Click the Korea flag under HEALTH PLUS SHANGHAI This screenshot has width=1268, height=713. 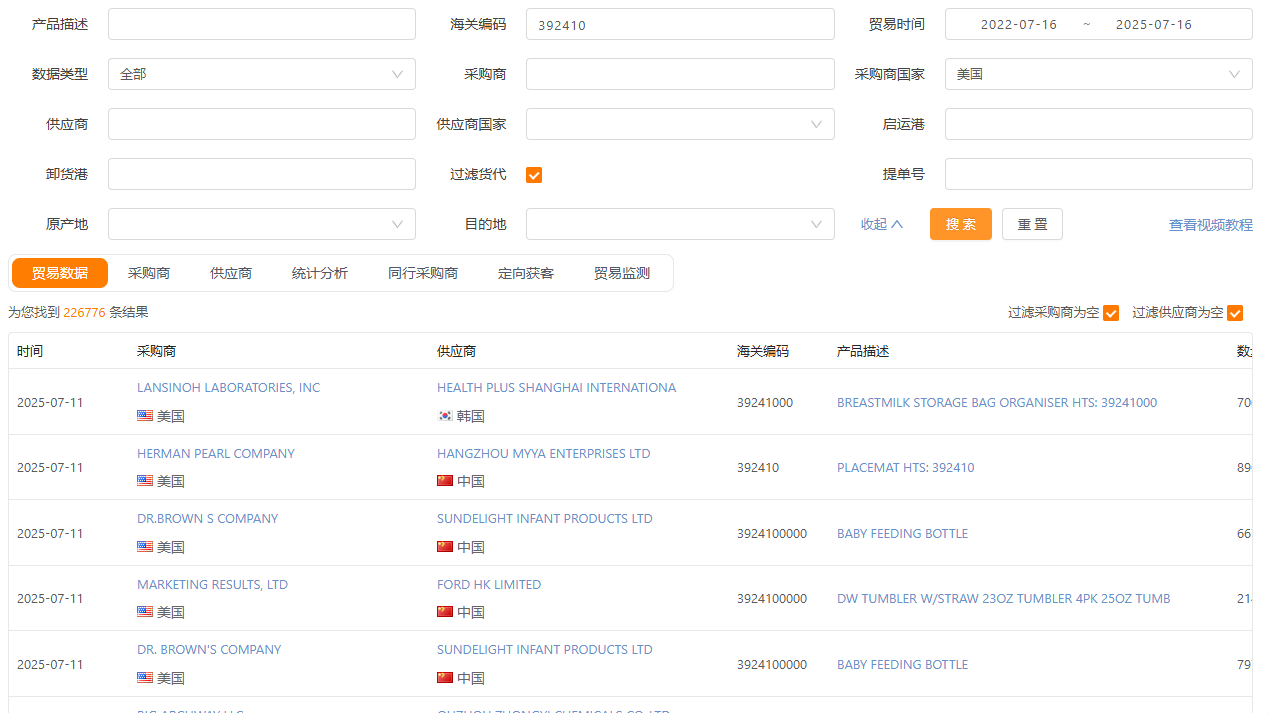tap(445, 416)
